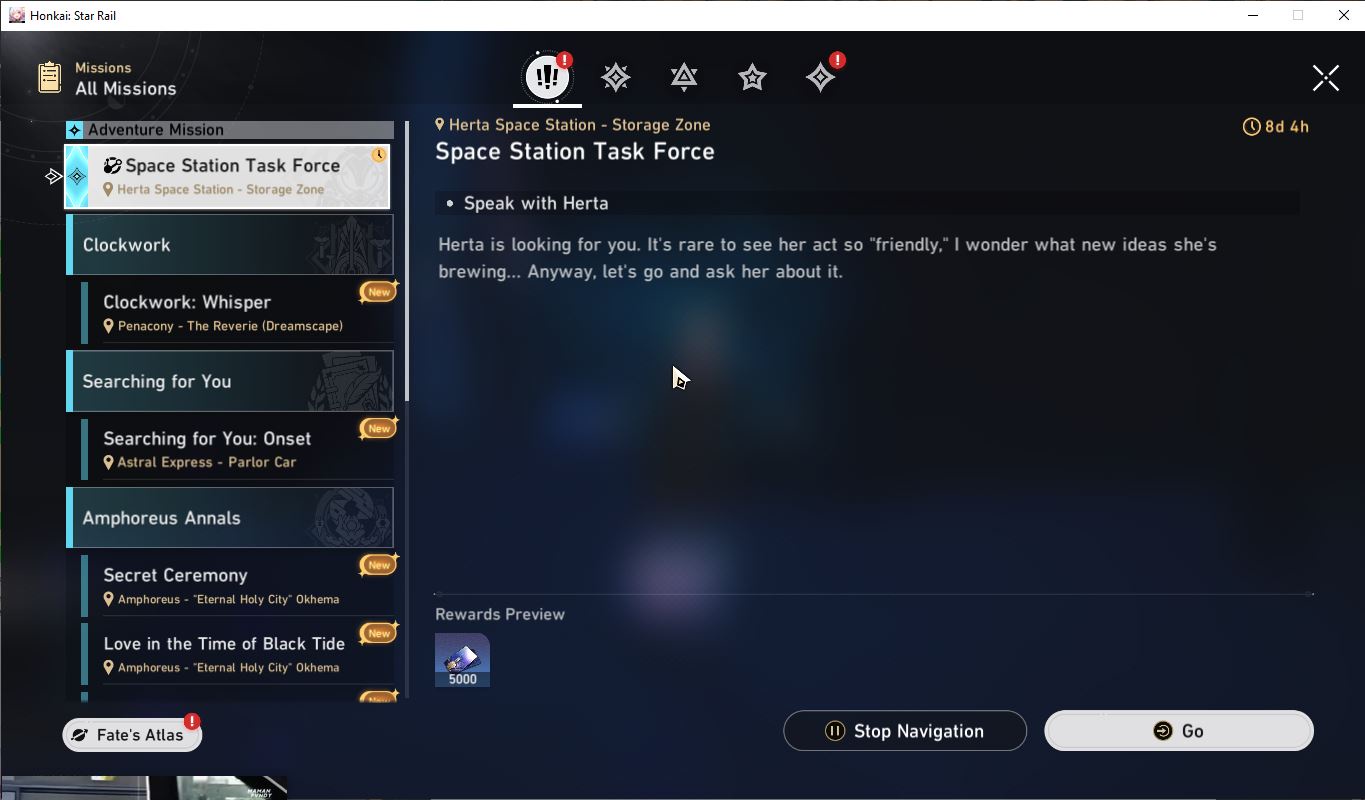Open Fate's Atlas
This screenshot has width=1365, height=800.
(132, 735)
